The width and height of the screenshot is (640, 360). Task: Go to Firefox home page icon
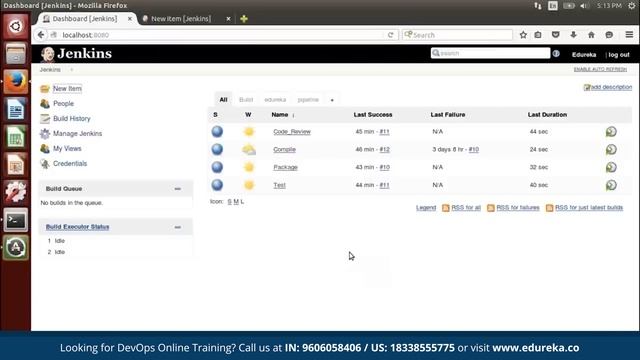(591, 35)
